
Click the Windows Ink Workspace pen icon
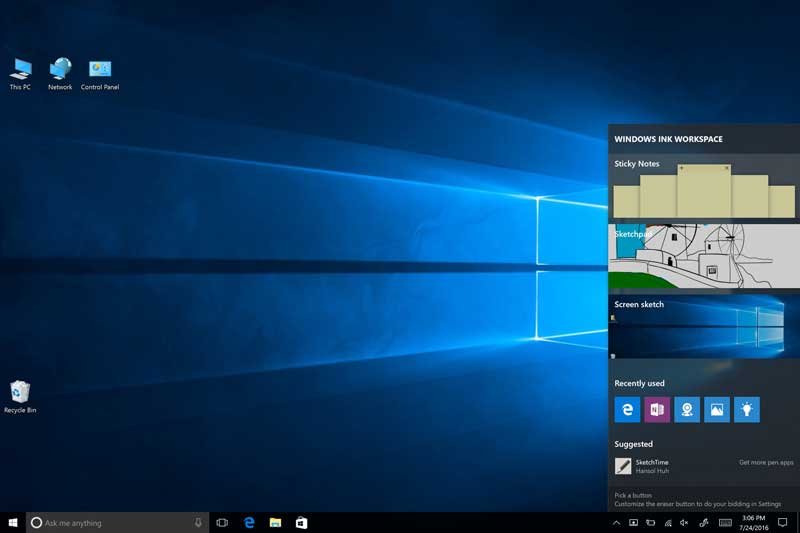[704, 523]
